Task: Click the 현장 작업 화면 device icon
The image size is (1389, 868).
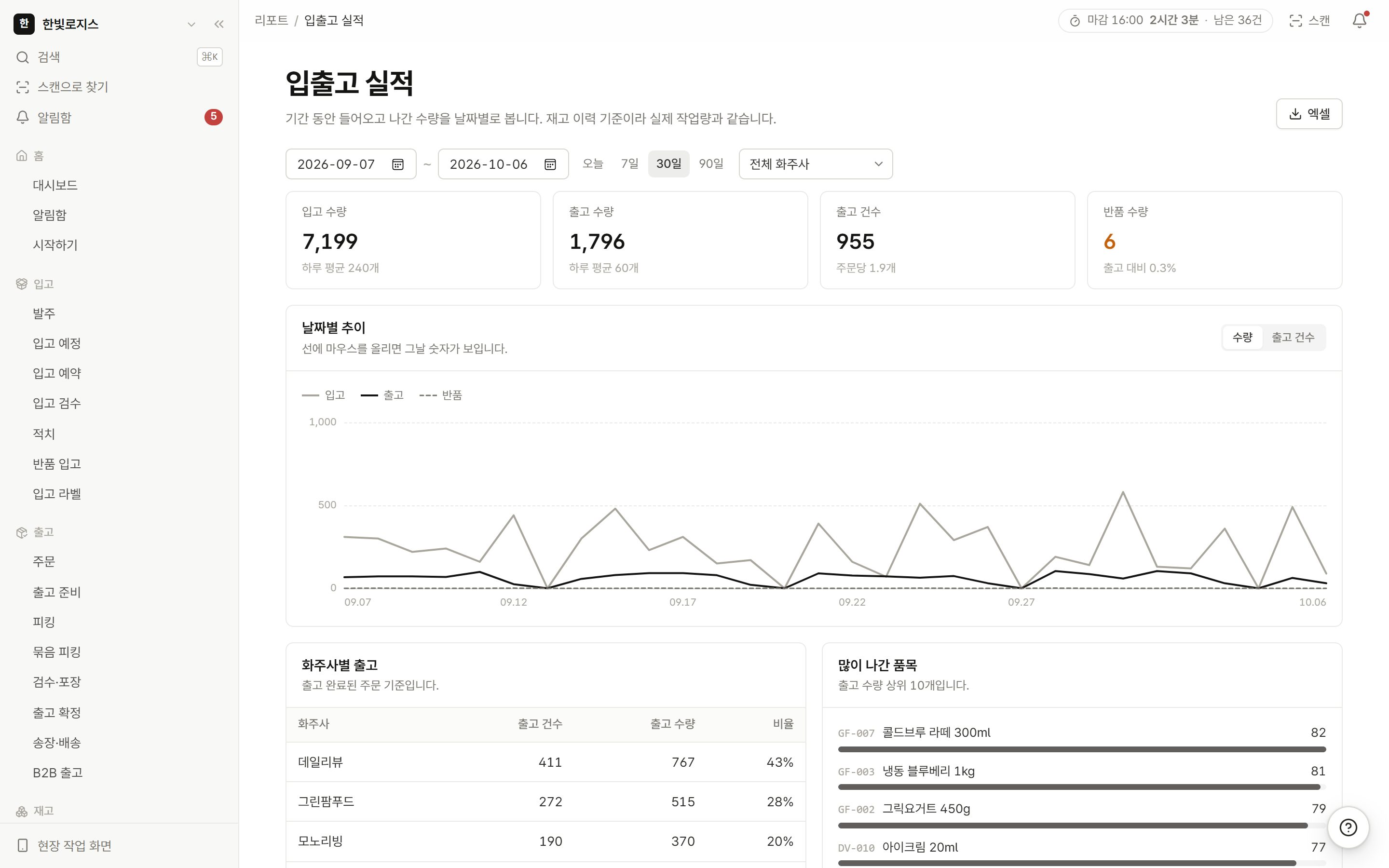Action: coord(22,845)
